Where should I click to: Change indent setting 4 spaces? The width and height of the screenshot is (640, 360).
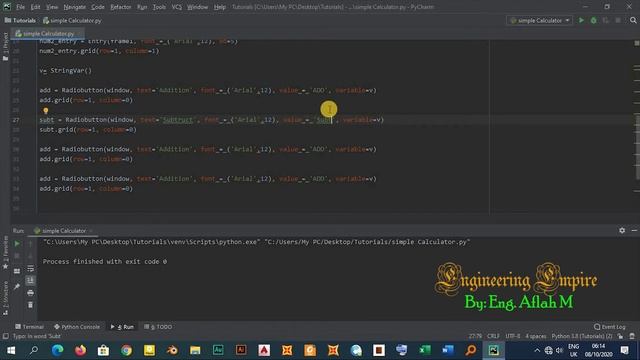point(536,336)
